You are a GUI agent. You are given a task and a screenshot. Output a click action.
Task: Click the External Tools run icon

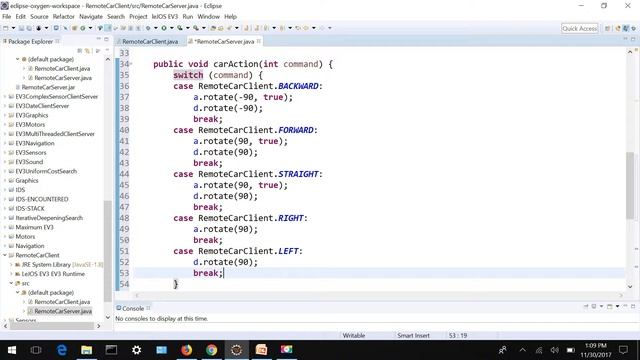pos(196,28)
